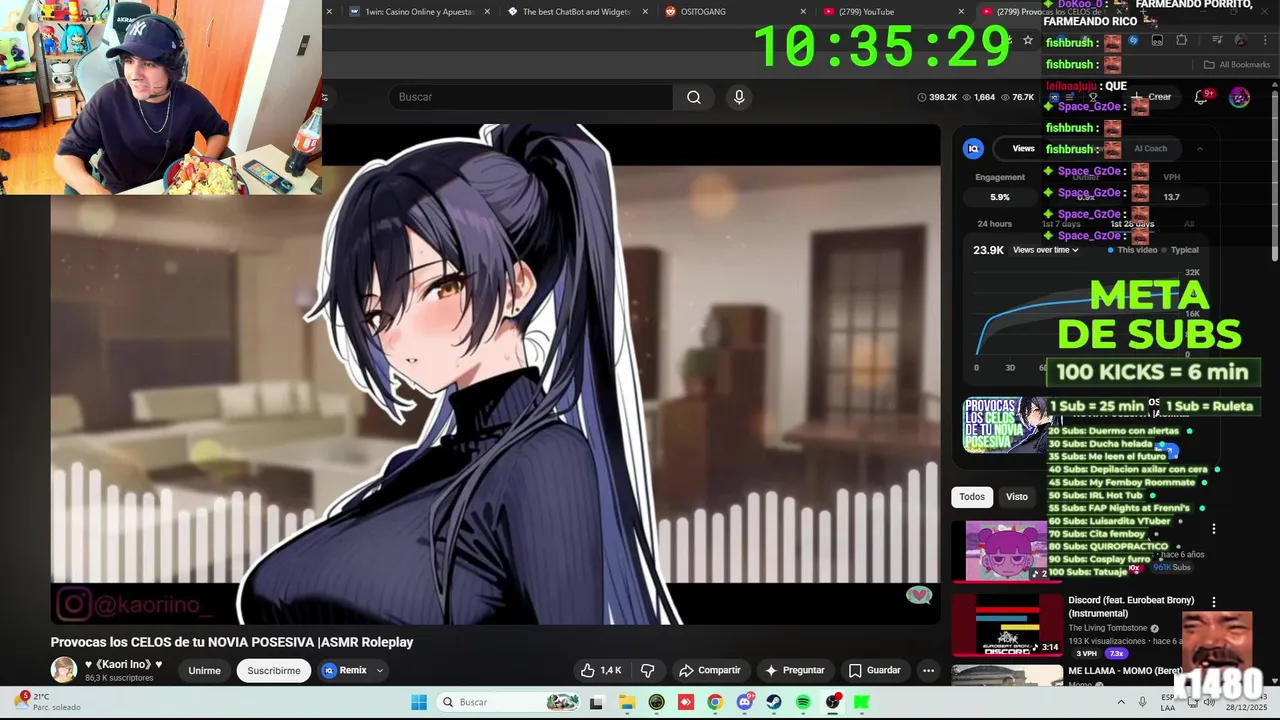Open Chrome three-dot menu
The image size is (1280, 720).
pos(1266,41)
